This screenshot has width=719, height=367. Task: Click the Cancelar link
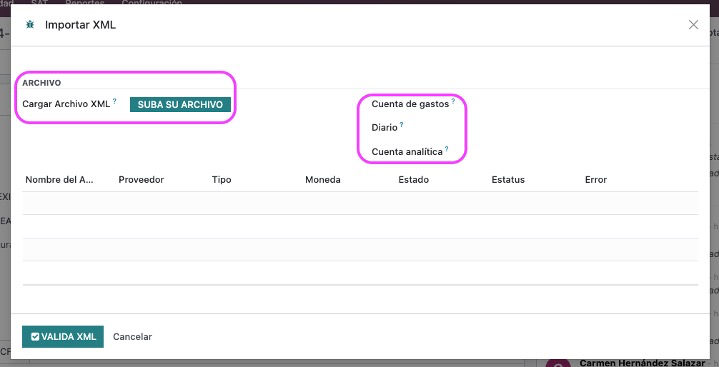(x=133, y=337)
